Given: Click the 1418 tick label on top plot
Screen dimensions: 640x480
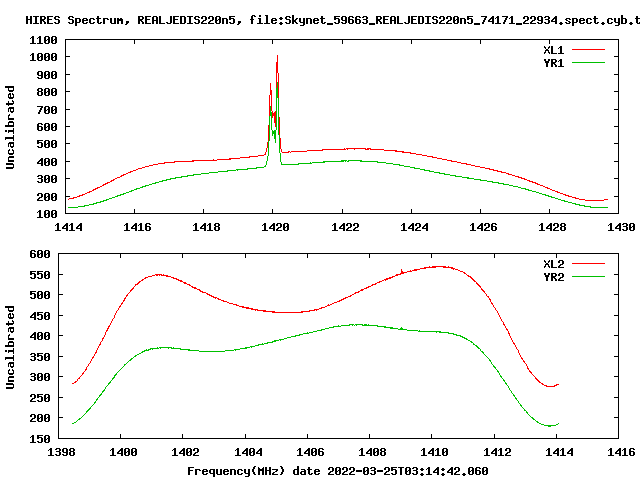Looking at the screenshot, I should pyautogui.click(x=206, y=227).
